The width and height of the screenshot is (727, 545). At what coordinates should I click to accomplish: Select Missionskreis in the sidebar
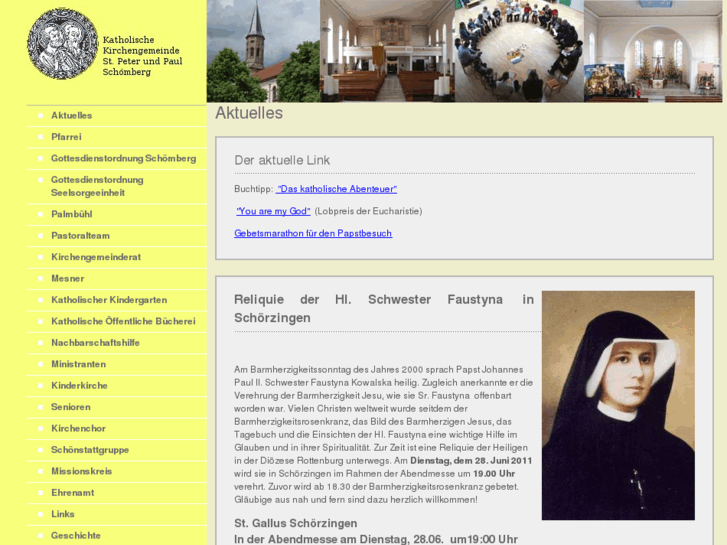[x=82, y=471]
